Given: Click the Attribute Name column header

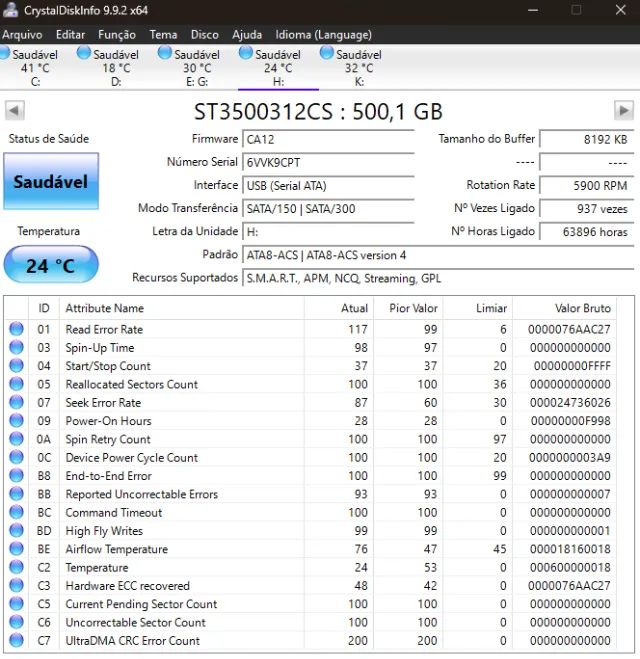Looking at the screenshot, I should point(182,308).
